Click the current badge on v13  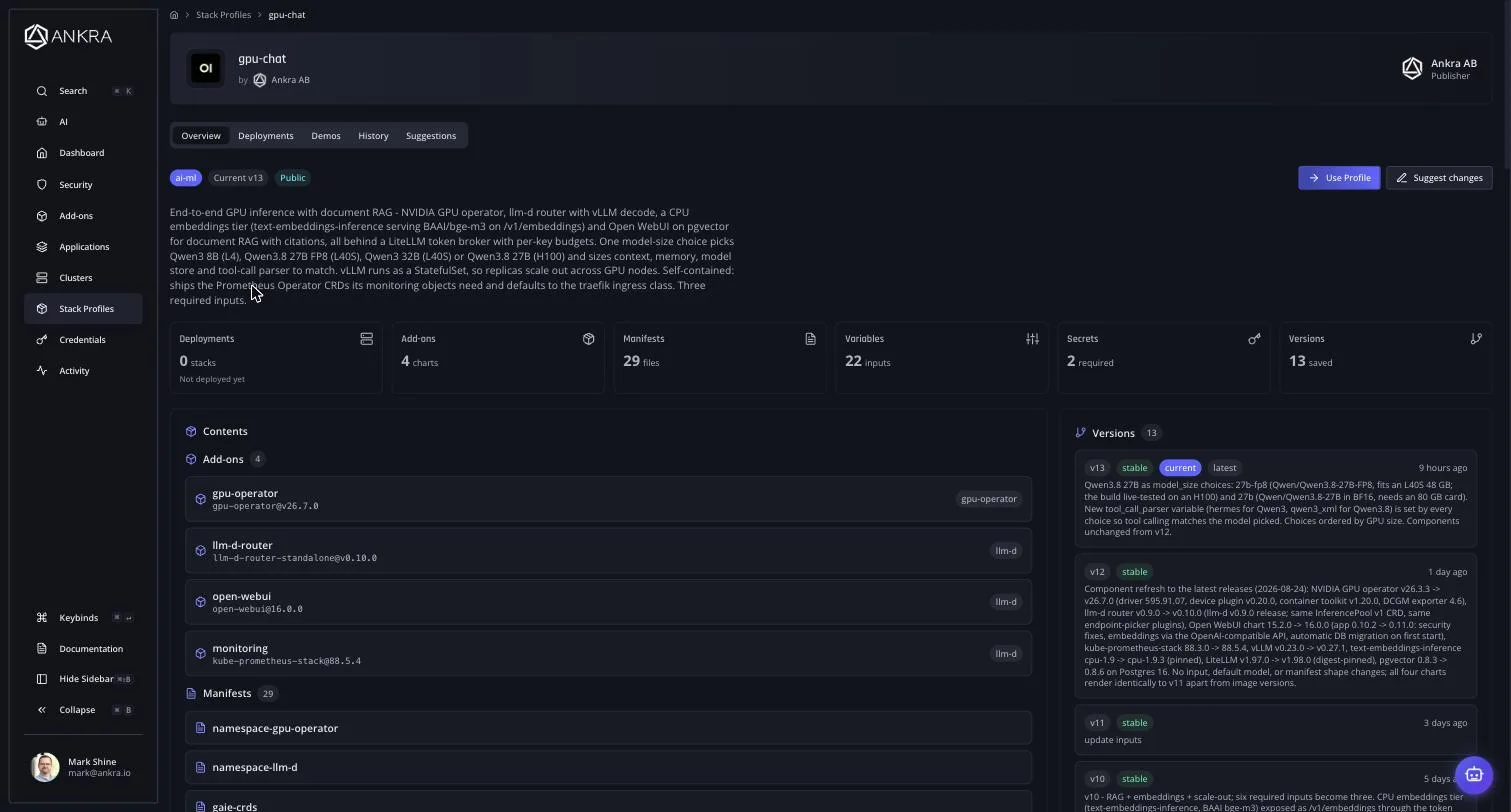(1180, 468)
